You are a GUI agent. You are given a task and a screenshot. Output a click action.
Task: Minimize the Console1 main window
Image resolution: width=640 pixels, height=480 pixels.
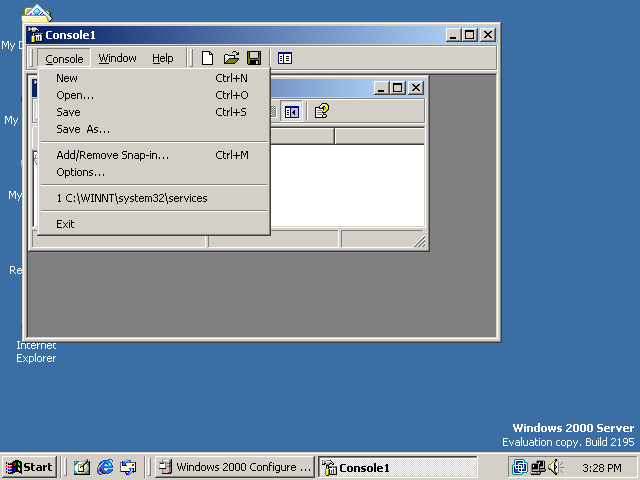tap(453, 35)
